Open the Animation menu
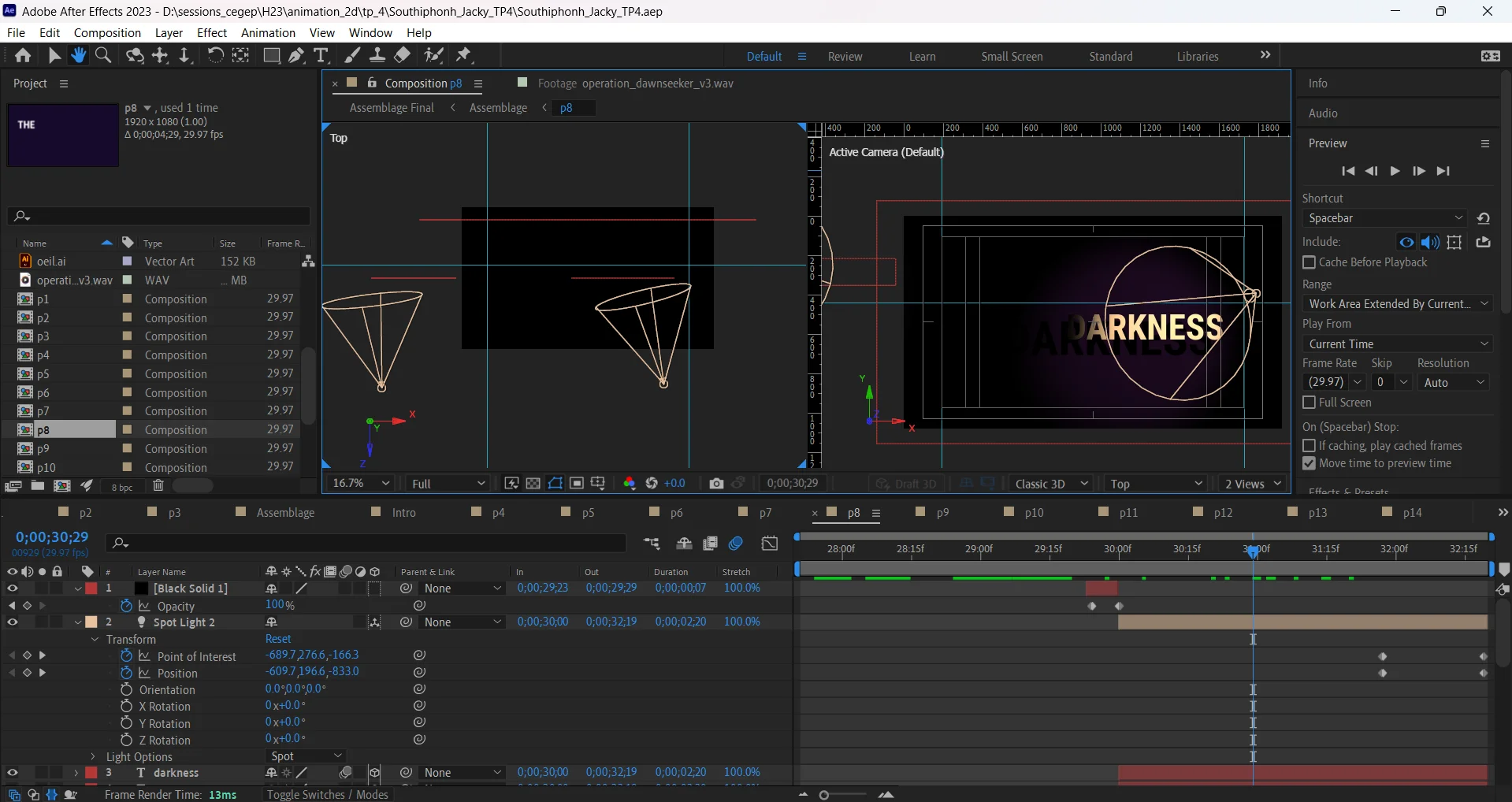 click(268, 33)
